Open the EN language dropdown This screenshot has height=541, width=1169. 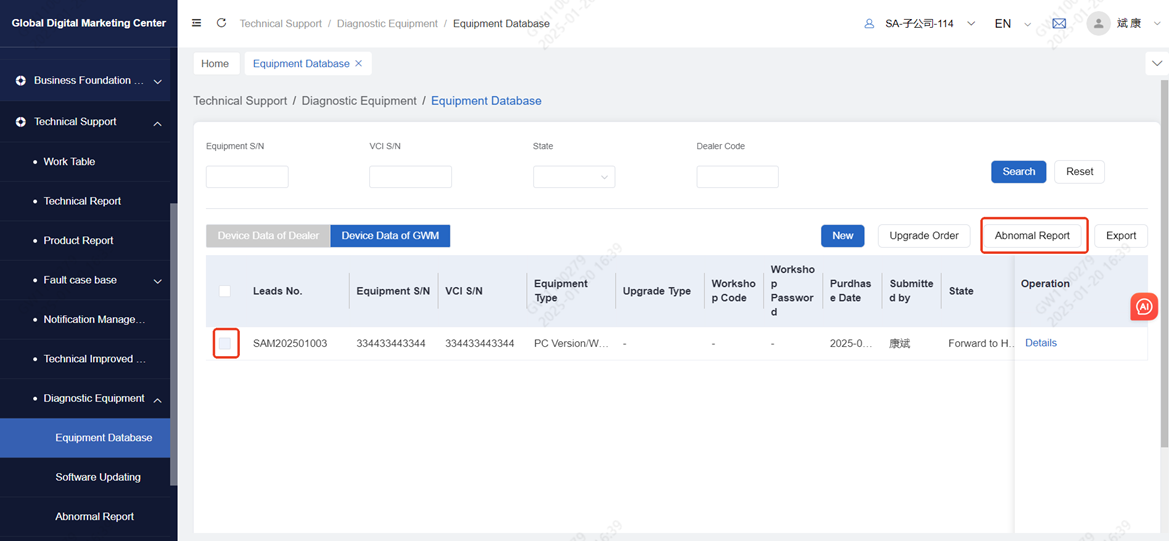[x=1012, y=24]
